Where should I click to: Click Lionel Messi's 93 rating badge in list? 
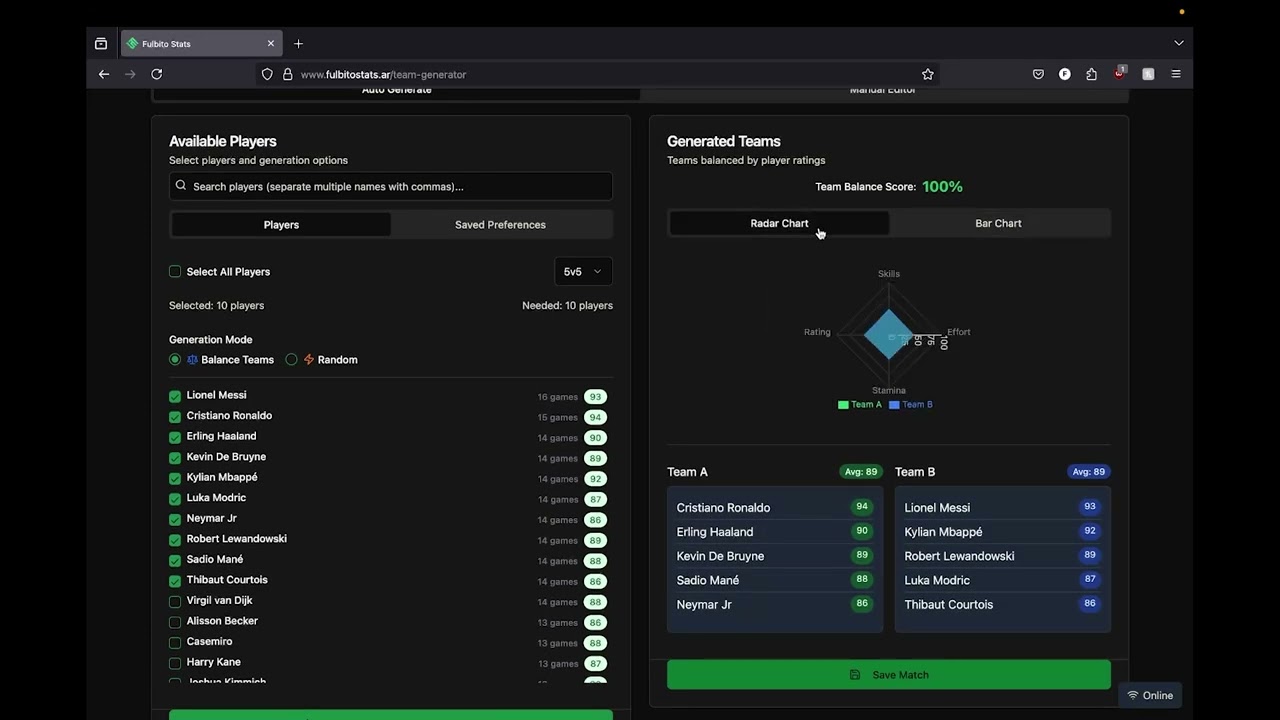pyautogui.click(x=595, y=397)
